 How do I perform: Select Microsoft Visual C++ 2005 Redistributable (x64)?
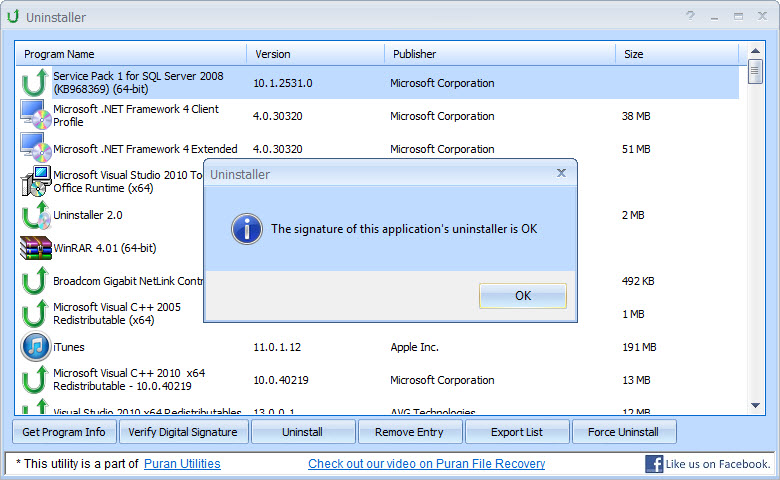[117, 313]
